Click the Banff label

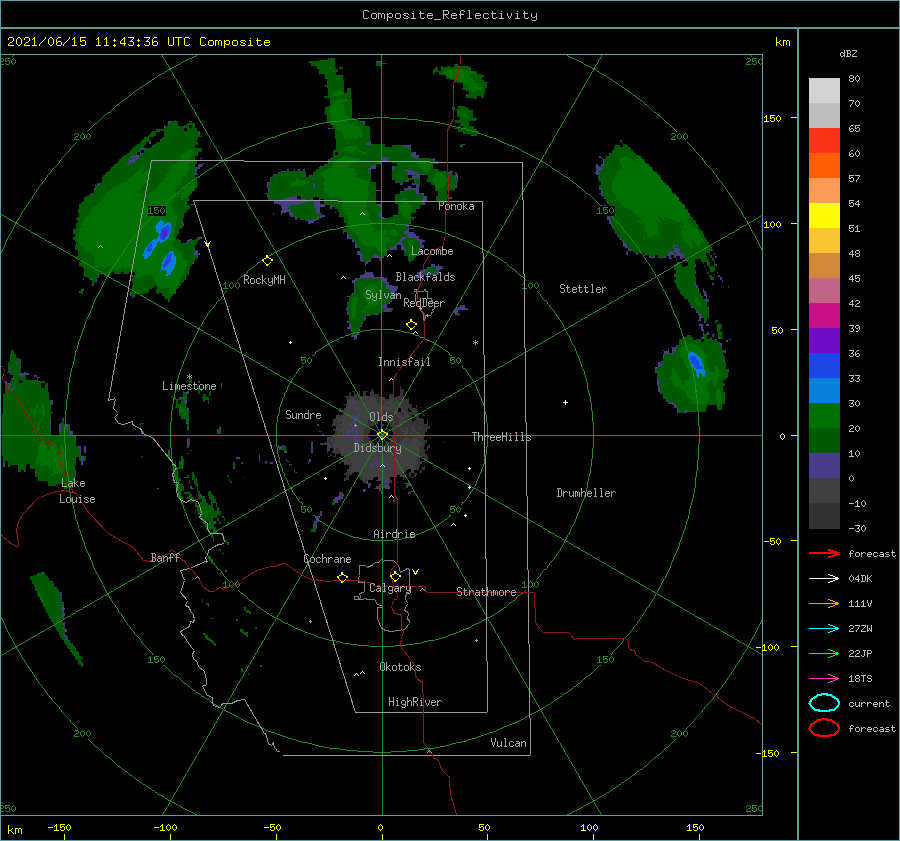165,557
